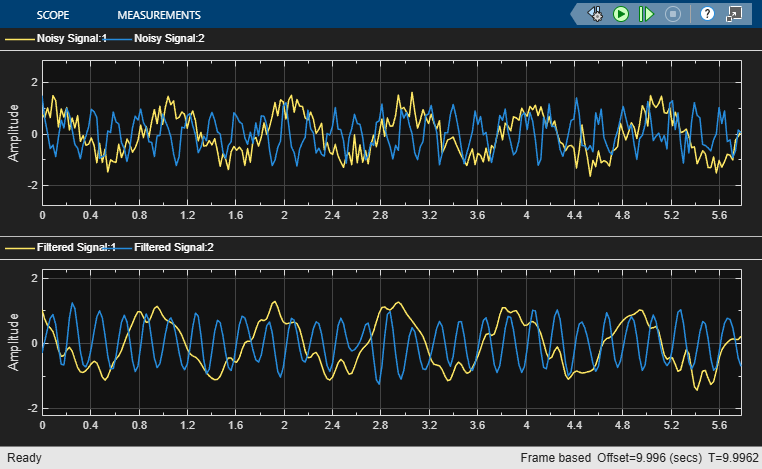Screen dimensions: 762x469
Task: Click the T=9.9962 time readout
Action: click(x=726, y=458)
